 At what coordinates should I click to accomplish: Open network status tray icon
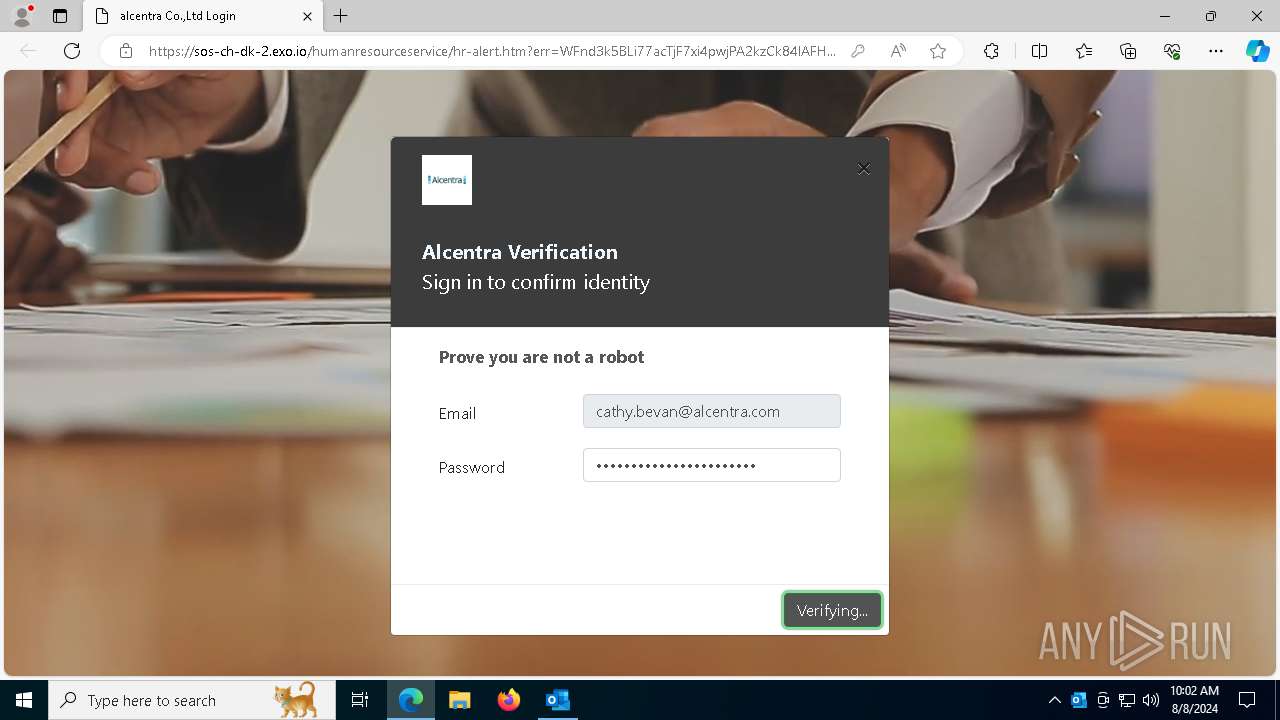click(1127, 700)
